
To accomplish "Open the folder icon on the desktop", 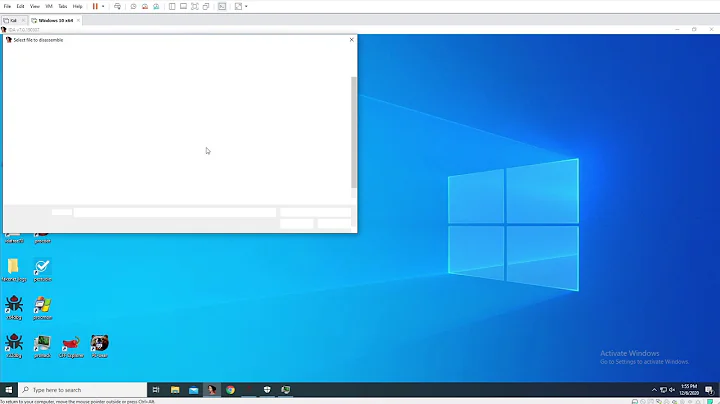I will [x=13, y=269].
